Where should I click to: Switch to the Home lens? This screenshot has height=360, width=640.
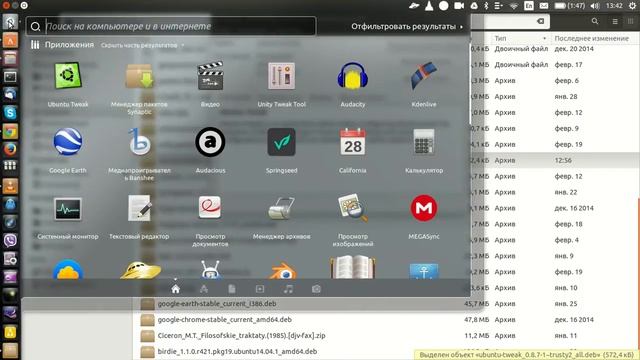176,289
